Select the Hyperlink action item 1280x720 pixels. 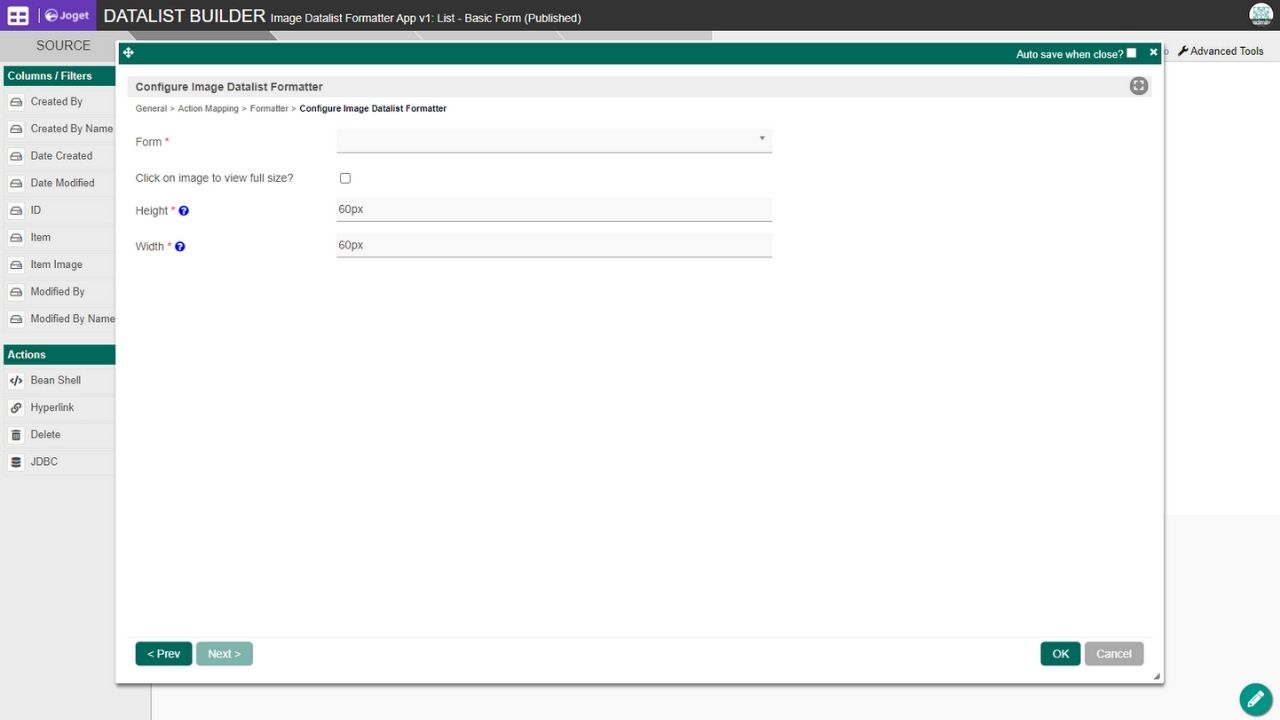point(58,408)
